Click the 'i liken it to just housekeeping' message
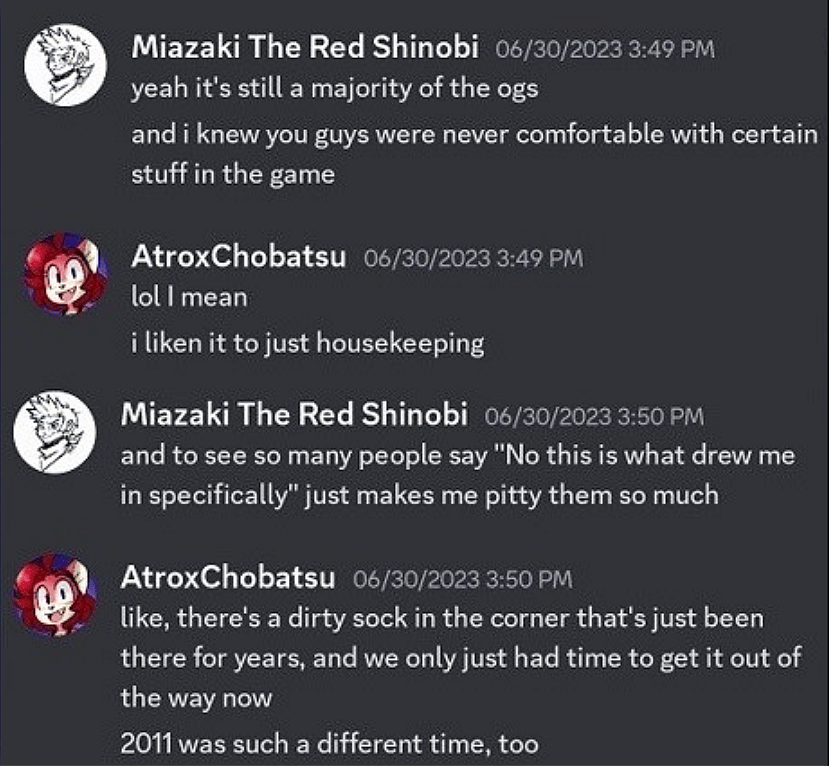 [308, 343]
